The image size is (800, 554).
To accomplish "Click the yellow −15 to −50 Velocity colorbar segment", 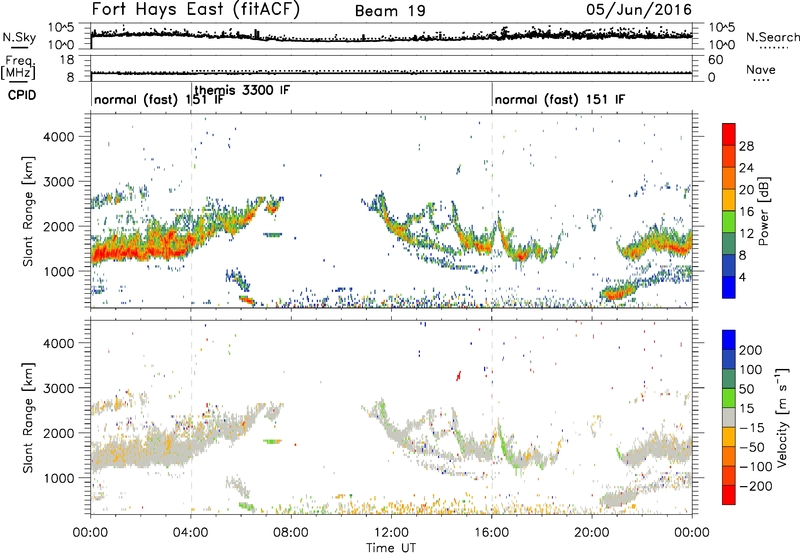I will (729, 437).
